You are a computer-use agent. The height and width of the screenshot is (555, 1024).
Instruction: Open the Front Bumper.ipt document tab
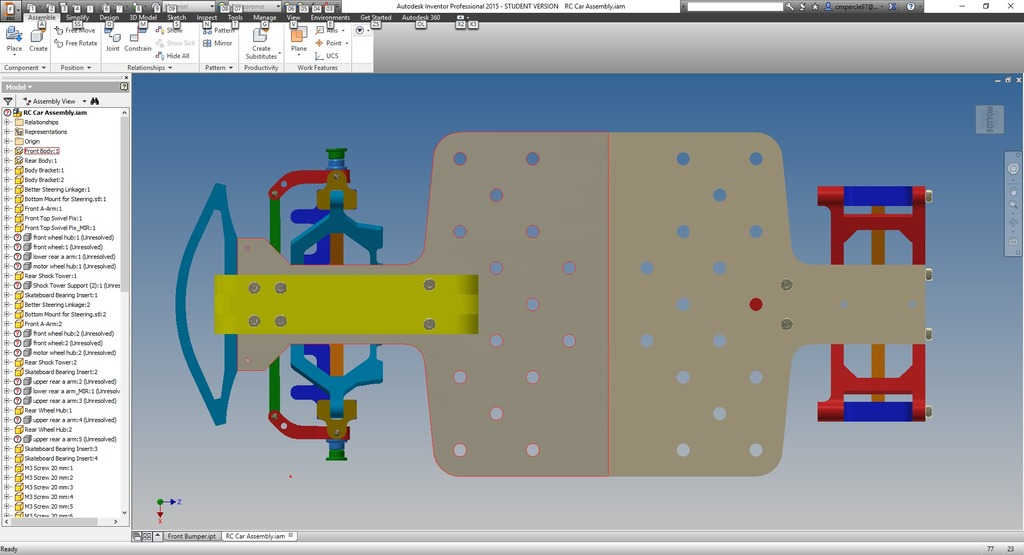pos(190,536)
